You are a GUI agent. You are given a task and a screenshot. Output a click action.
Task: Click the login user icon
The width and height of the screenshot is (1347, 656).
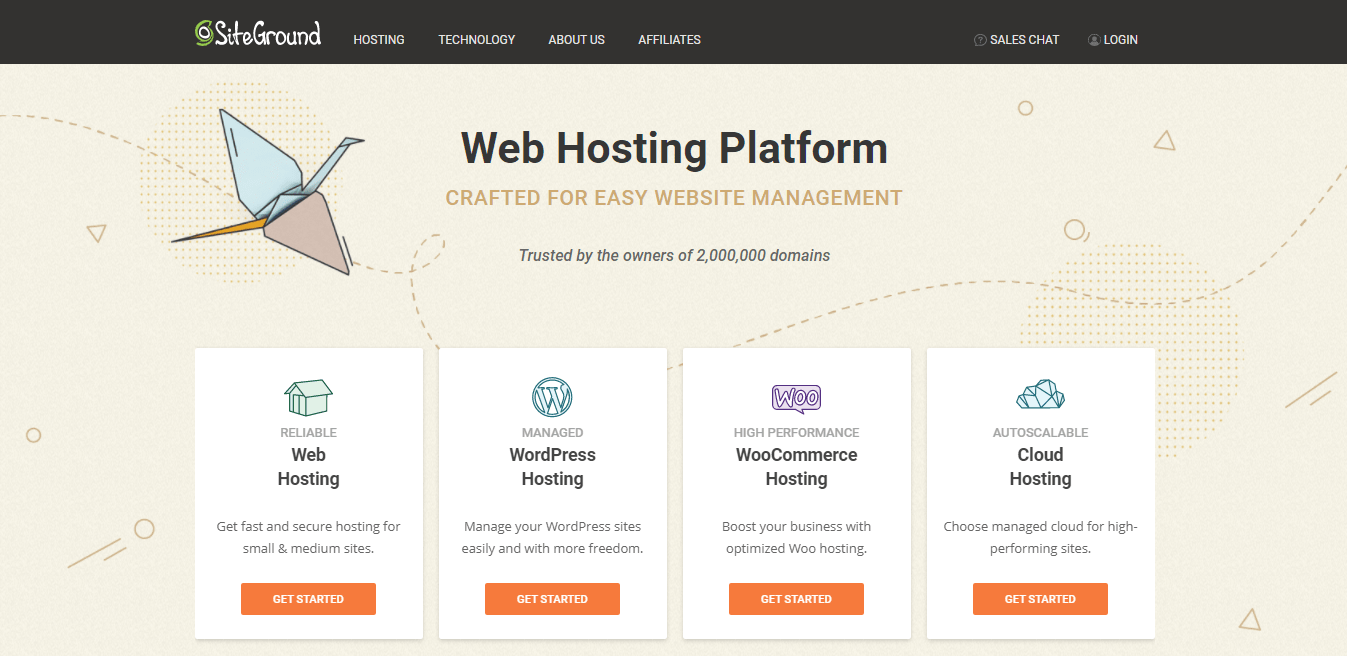(1094, 40)
